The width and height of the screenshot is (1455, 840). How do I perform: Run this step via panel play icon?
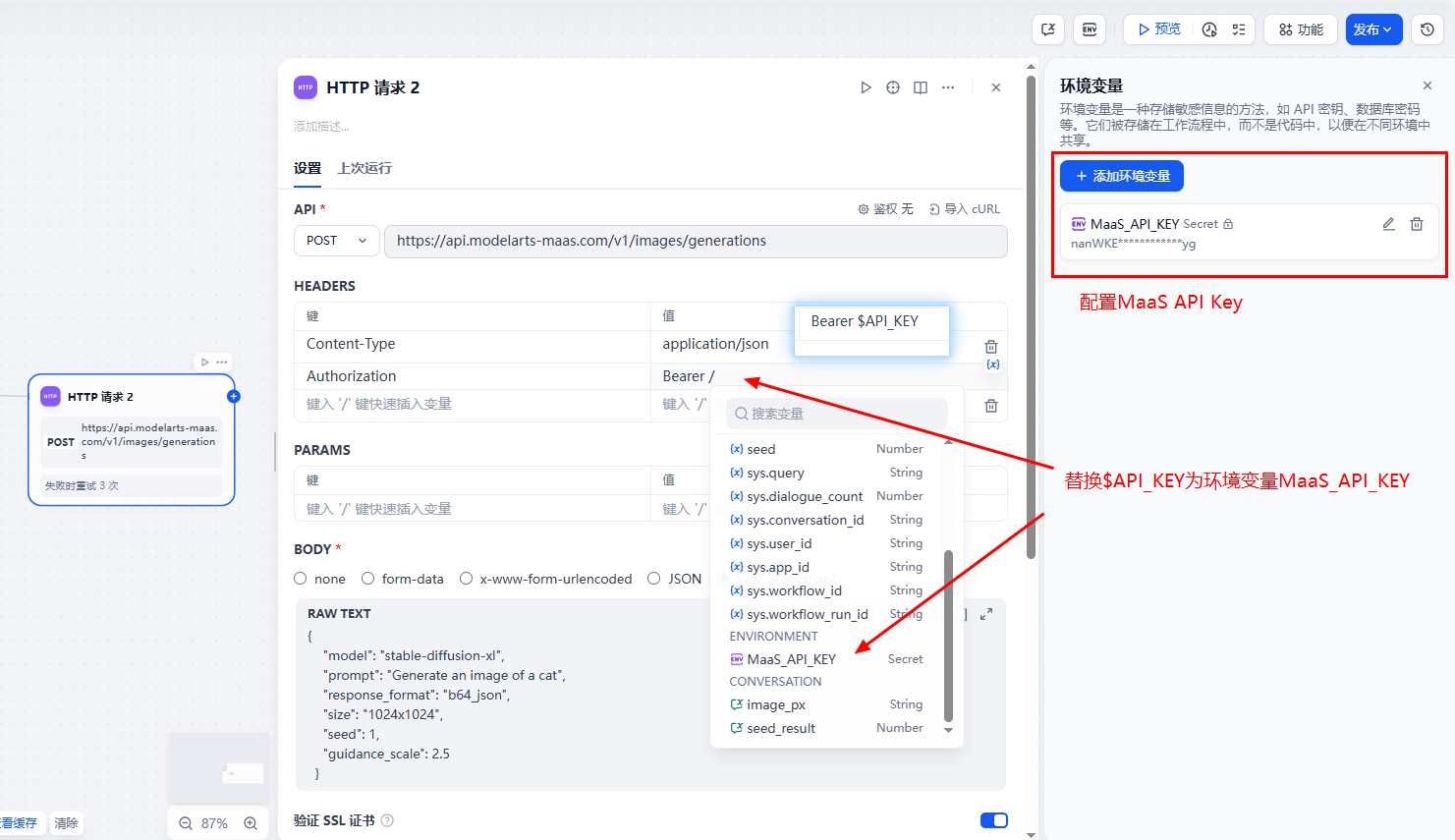tap(866, 87)
